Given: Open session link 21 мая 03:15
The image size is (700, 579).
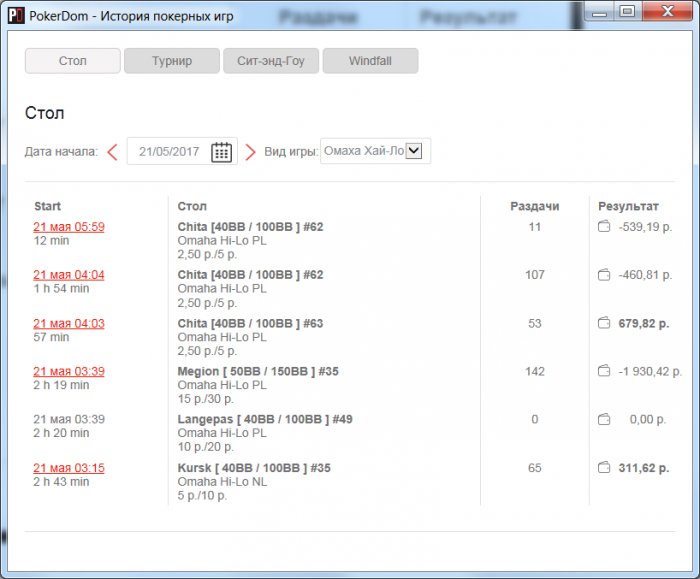Looking at the screenshot, I should [69, 468].
